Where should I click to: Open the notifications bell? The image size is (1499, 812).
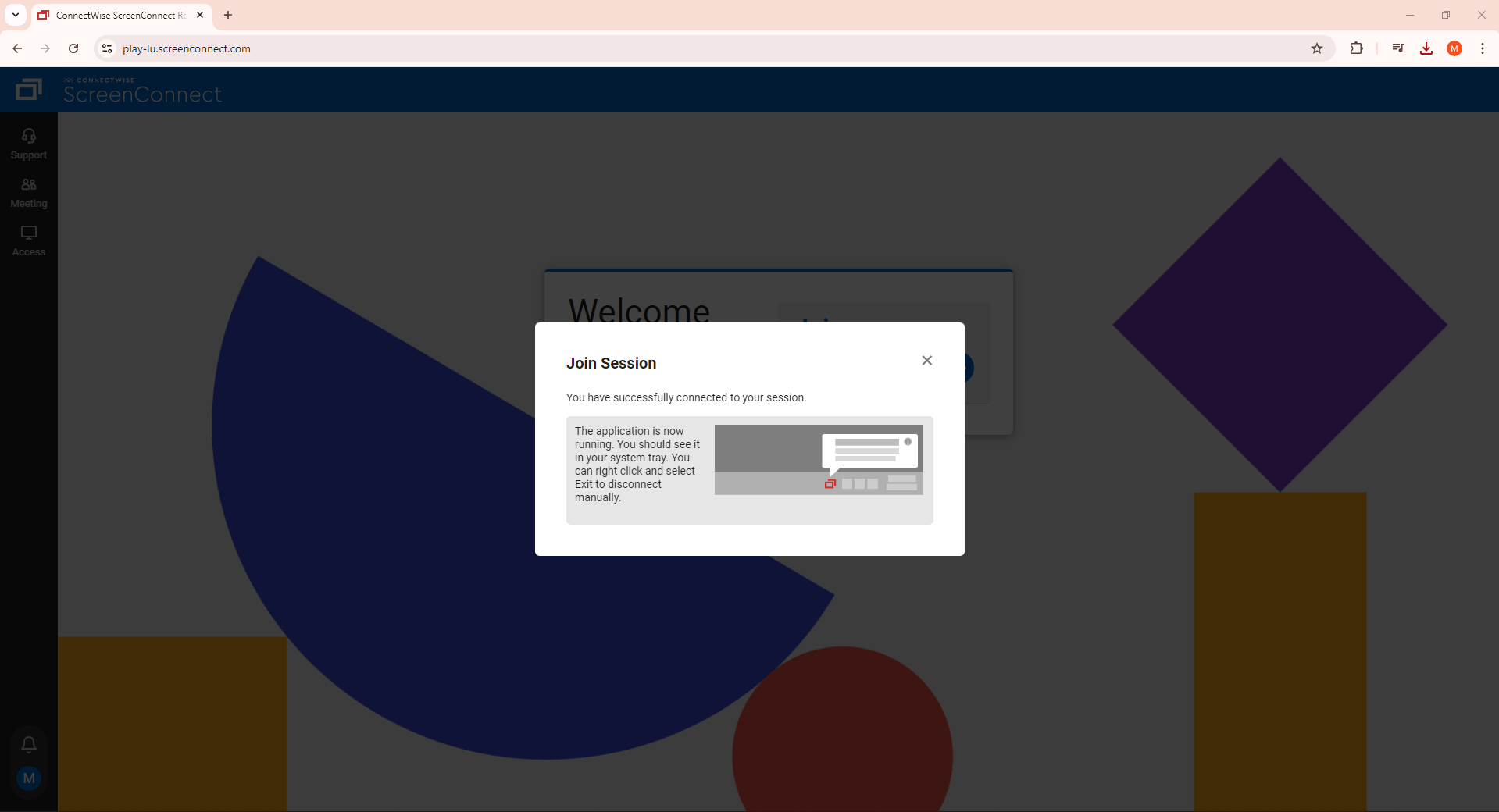click(x=29, y=744)
